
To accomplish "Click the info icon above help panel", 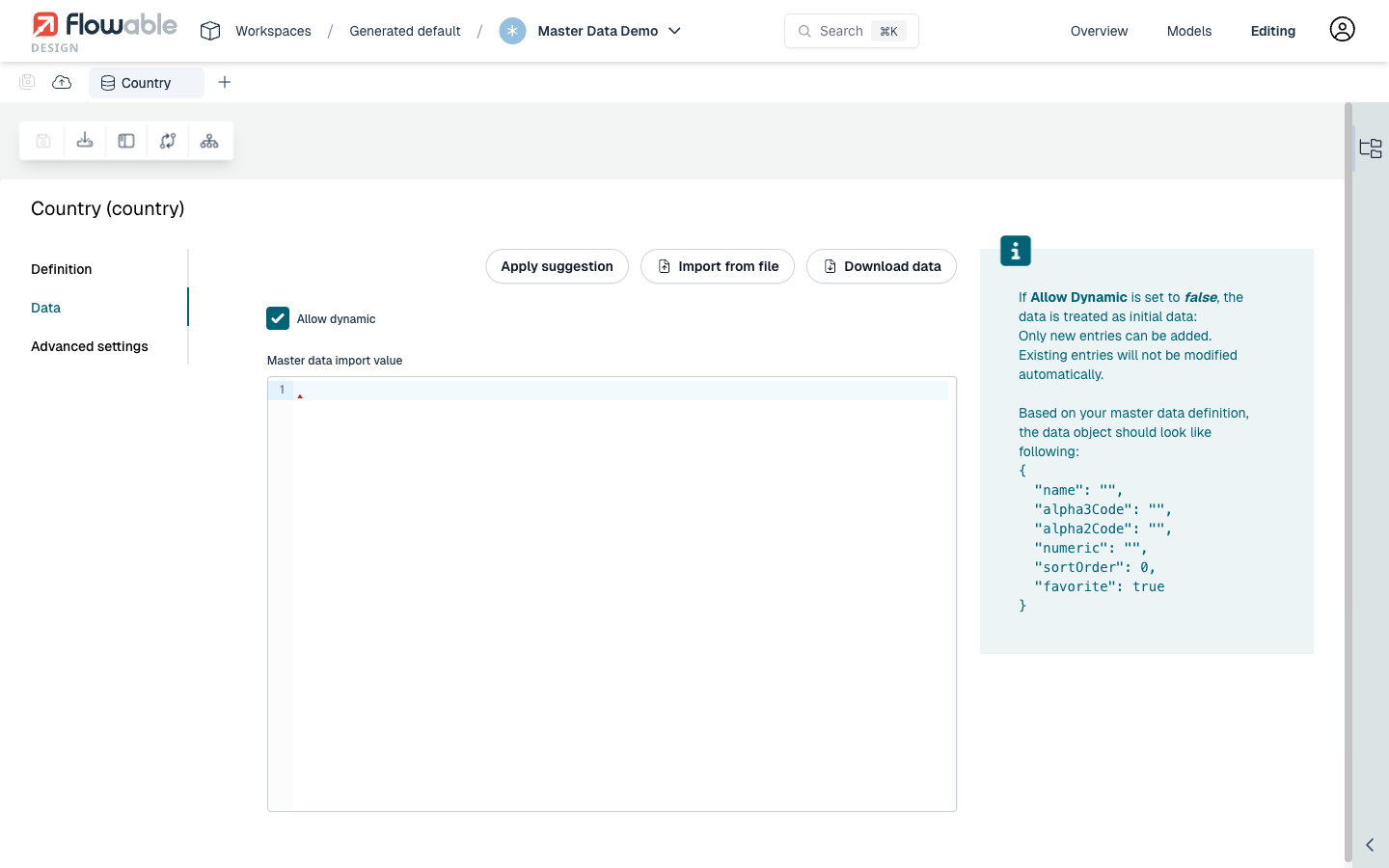I will [x=1015, y=251].
